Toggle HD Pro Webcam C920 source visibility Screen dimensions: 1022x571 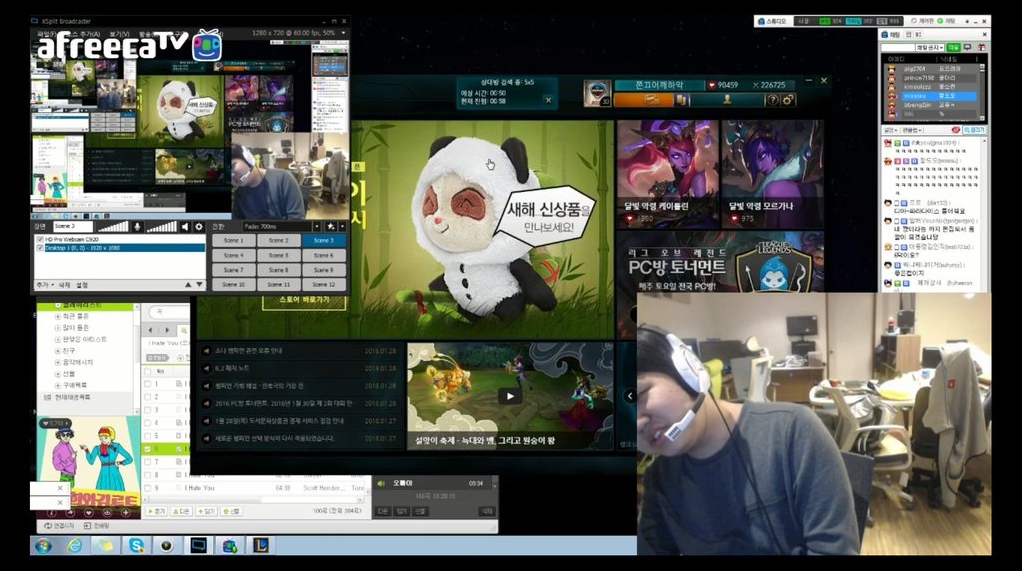pyautogui.click(x=40, y=239)
